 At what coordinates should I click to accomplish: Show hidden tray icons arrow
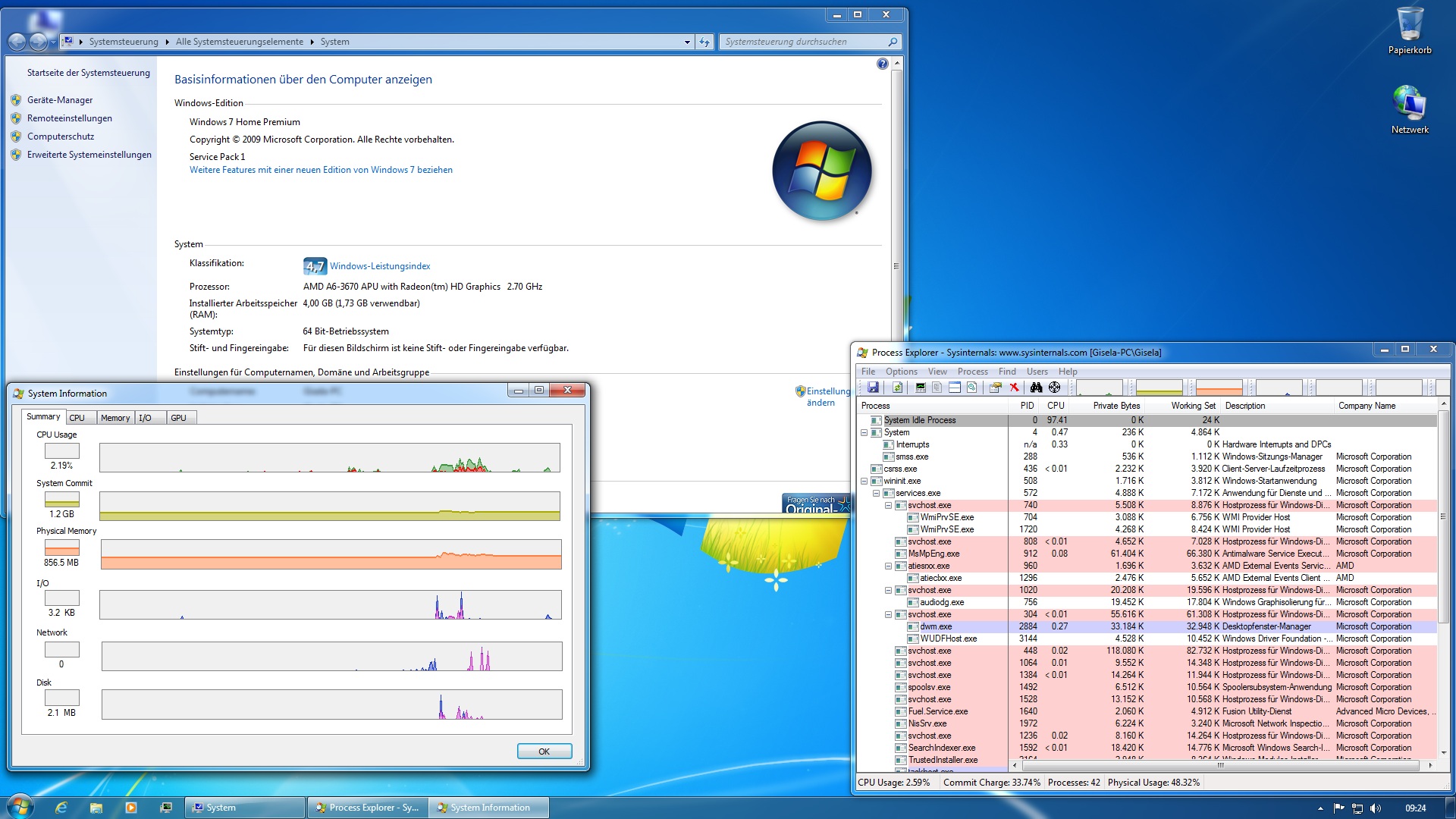(x=1320, y=808)
